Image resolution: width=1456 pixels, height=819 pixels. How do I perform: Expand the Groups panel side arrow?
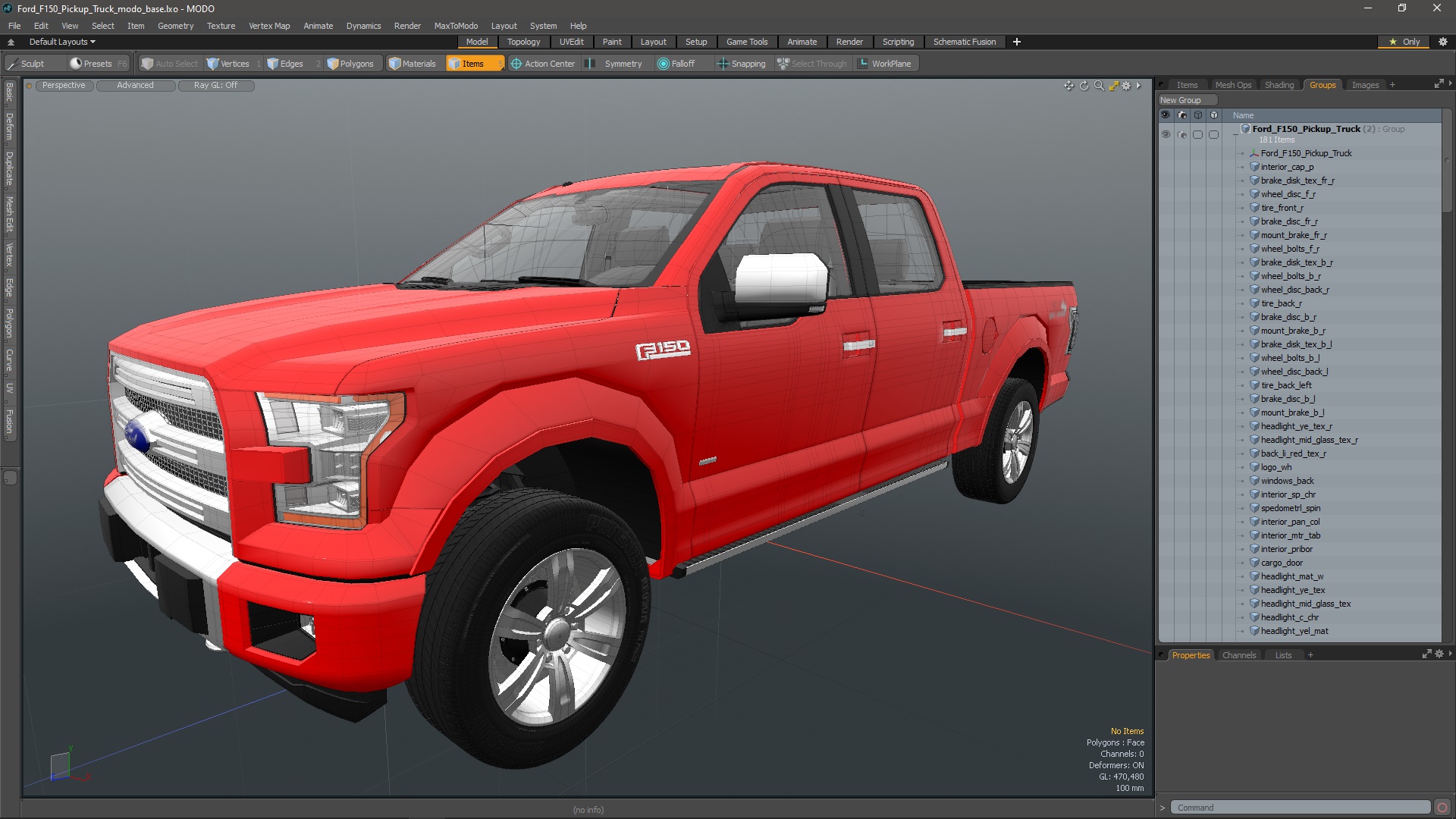[1450, 83]
